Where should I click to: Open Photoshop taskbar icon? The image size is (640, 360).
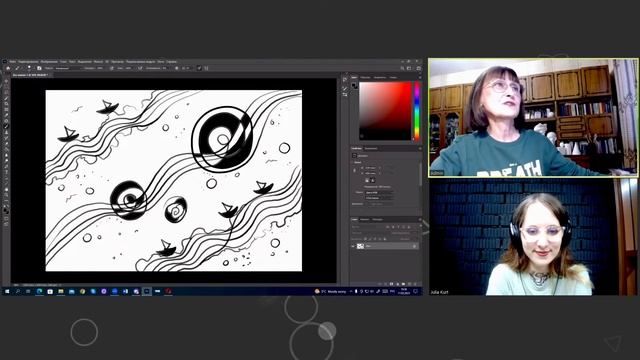click(x=147, y=291)
